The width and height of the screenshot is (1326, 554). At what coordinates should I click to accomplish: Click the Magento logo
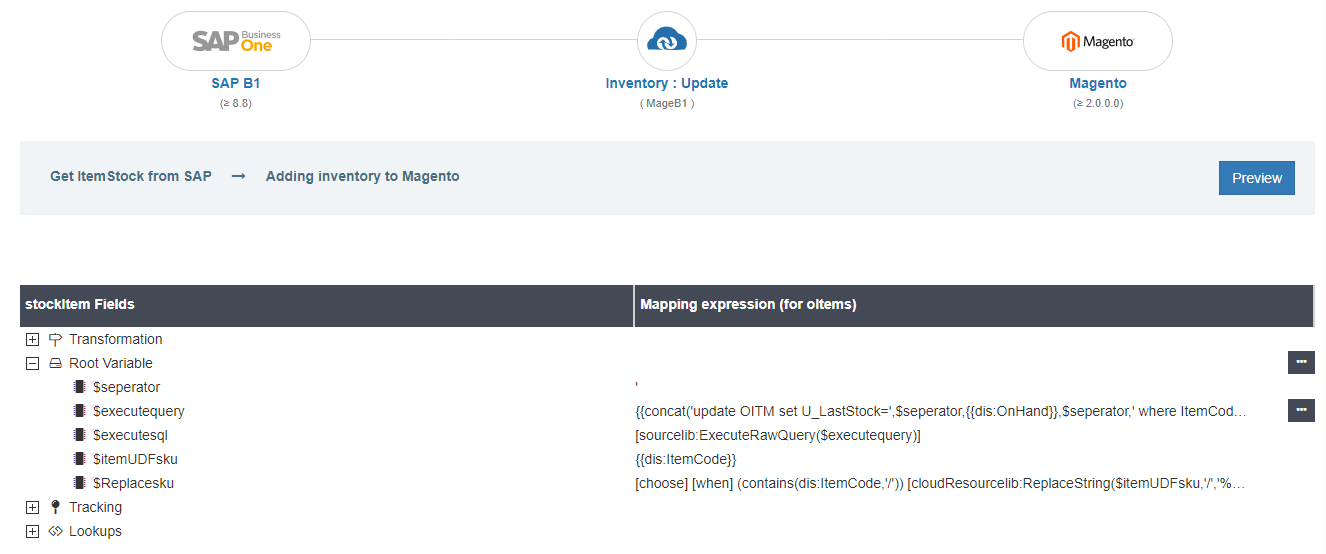pyautogui.click(x=1097, y=41)
